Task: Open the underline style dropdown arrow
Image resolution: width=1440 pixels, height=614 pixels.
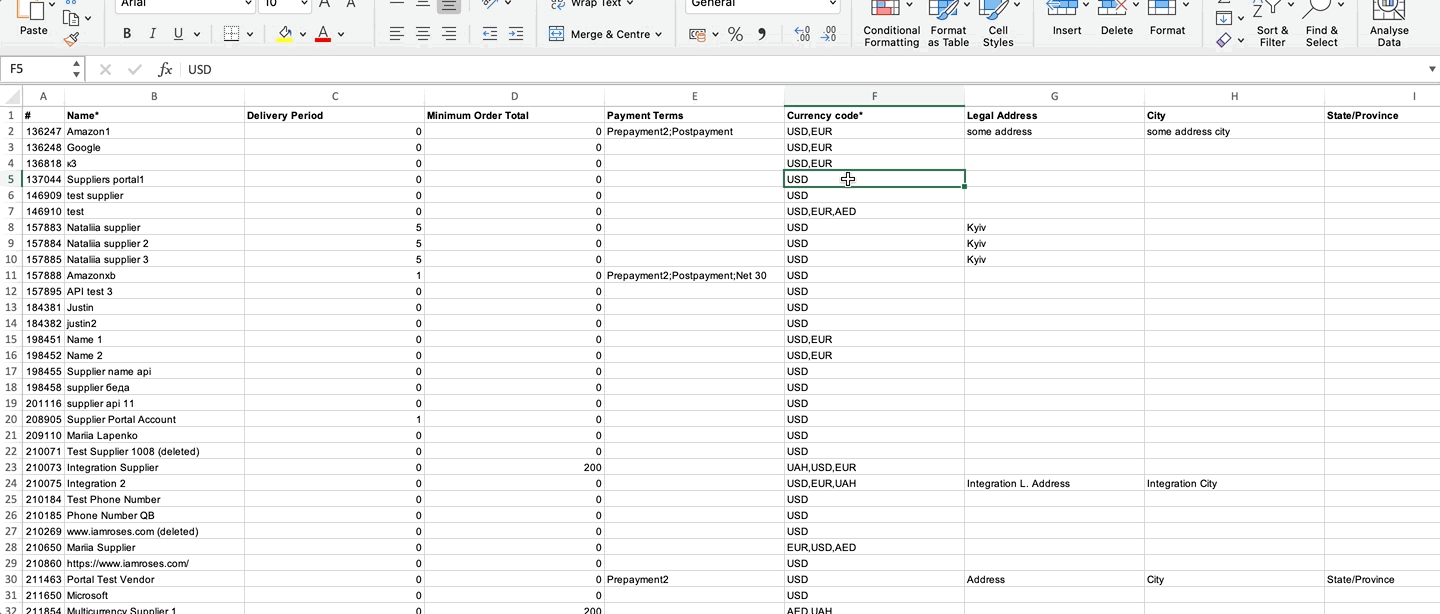Action: [197, 34]
